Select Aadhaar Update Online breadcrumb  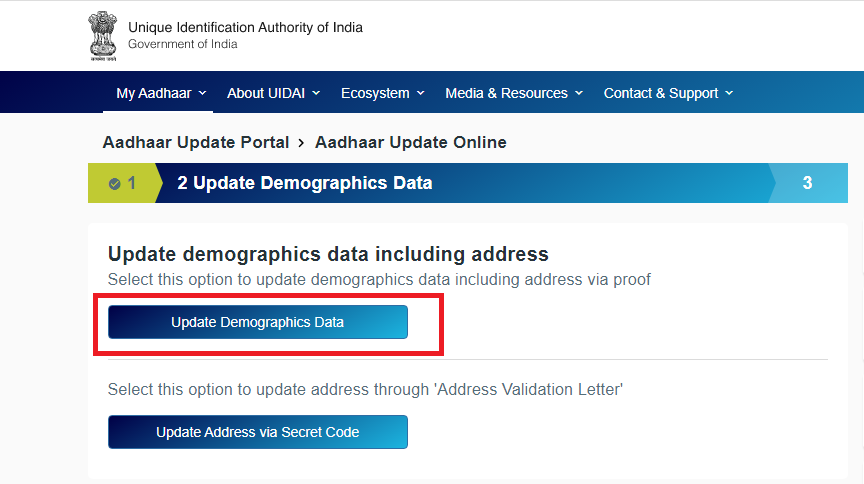411,142
